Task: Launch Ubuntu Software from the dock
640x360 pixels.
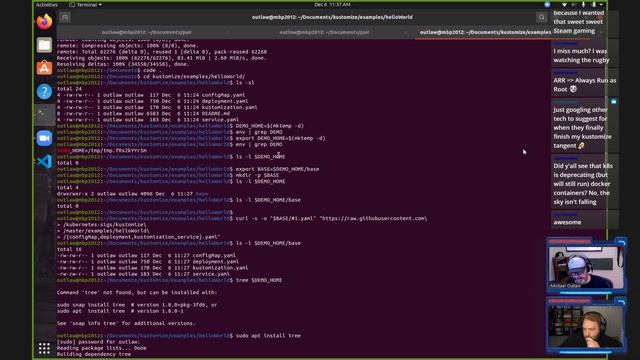Action: [44, 68]
